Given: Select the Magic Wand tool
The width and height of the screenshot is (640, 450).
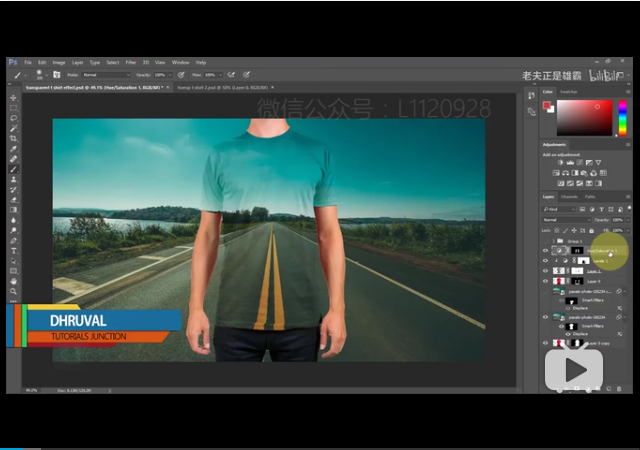Looking at the screenshot, I should (13, 129).
